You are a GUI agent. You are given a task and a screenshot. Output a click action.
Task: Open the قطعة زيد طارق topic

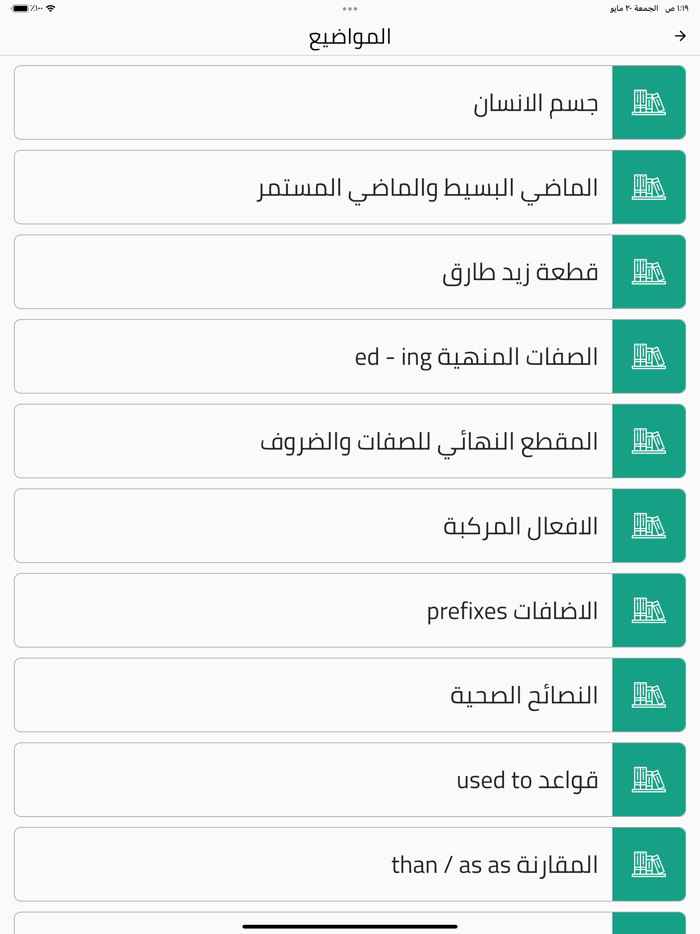tap(310, 271)
